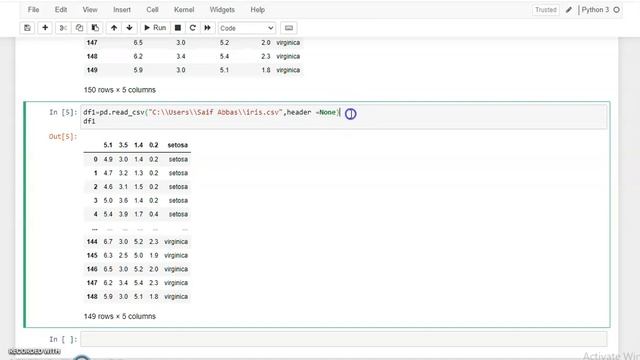Open the View menu

(90, 10)
